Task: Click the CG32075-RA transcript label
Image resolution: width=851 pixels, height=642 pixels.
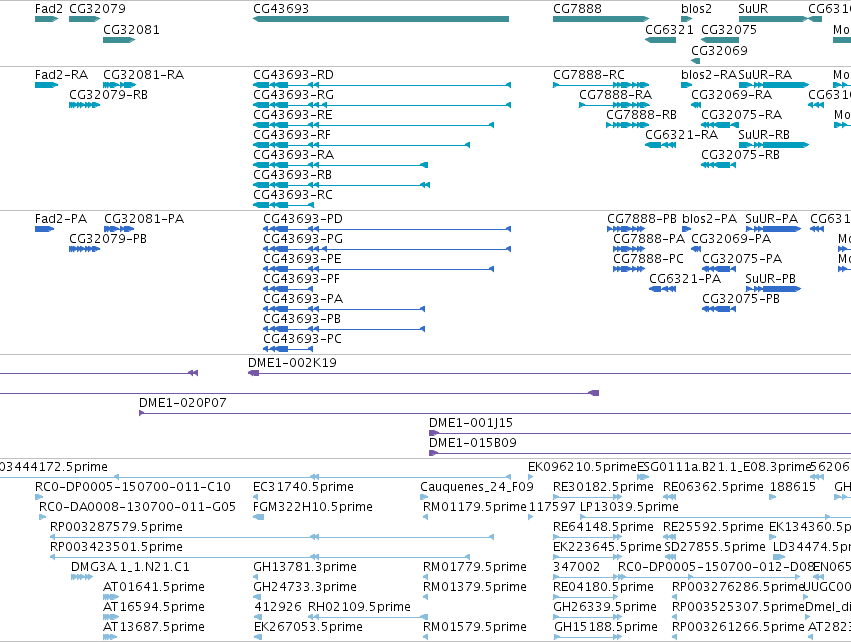Action: [x=741, y=115]
